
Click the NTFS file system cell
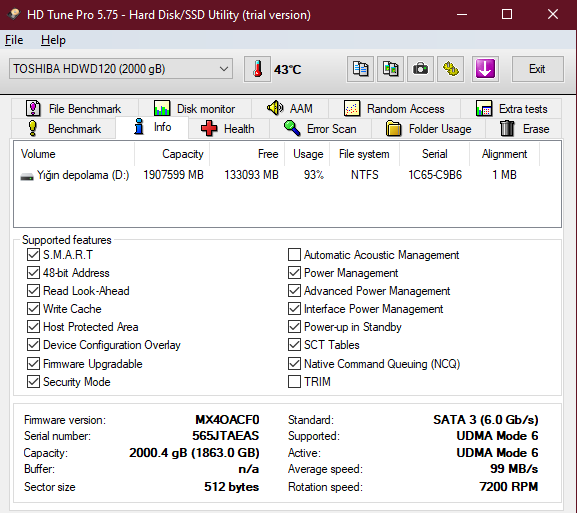tap(364, 175)
